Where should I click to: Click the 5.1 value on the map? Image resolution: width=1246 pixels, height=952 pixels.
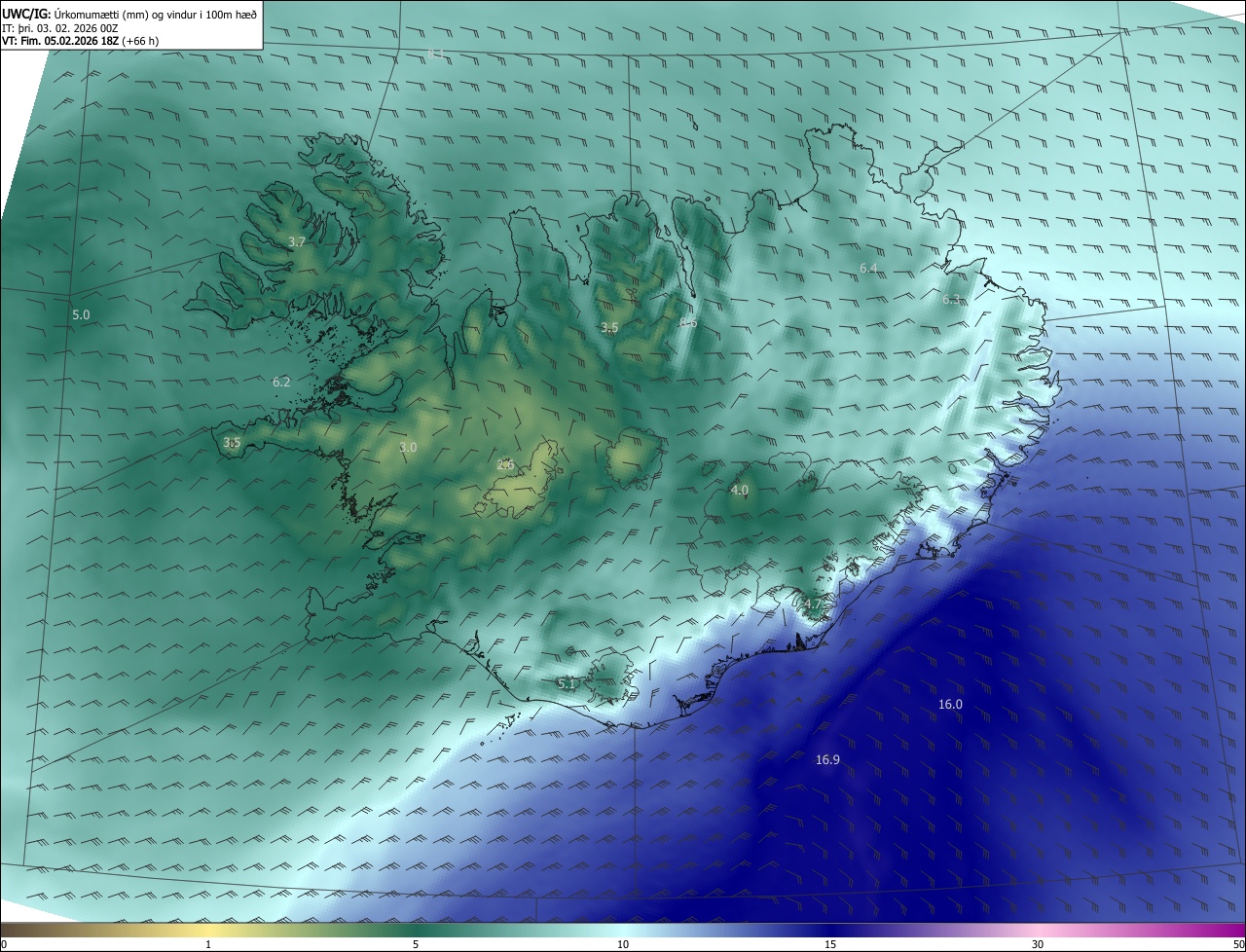point(567,684)
